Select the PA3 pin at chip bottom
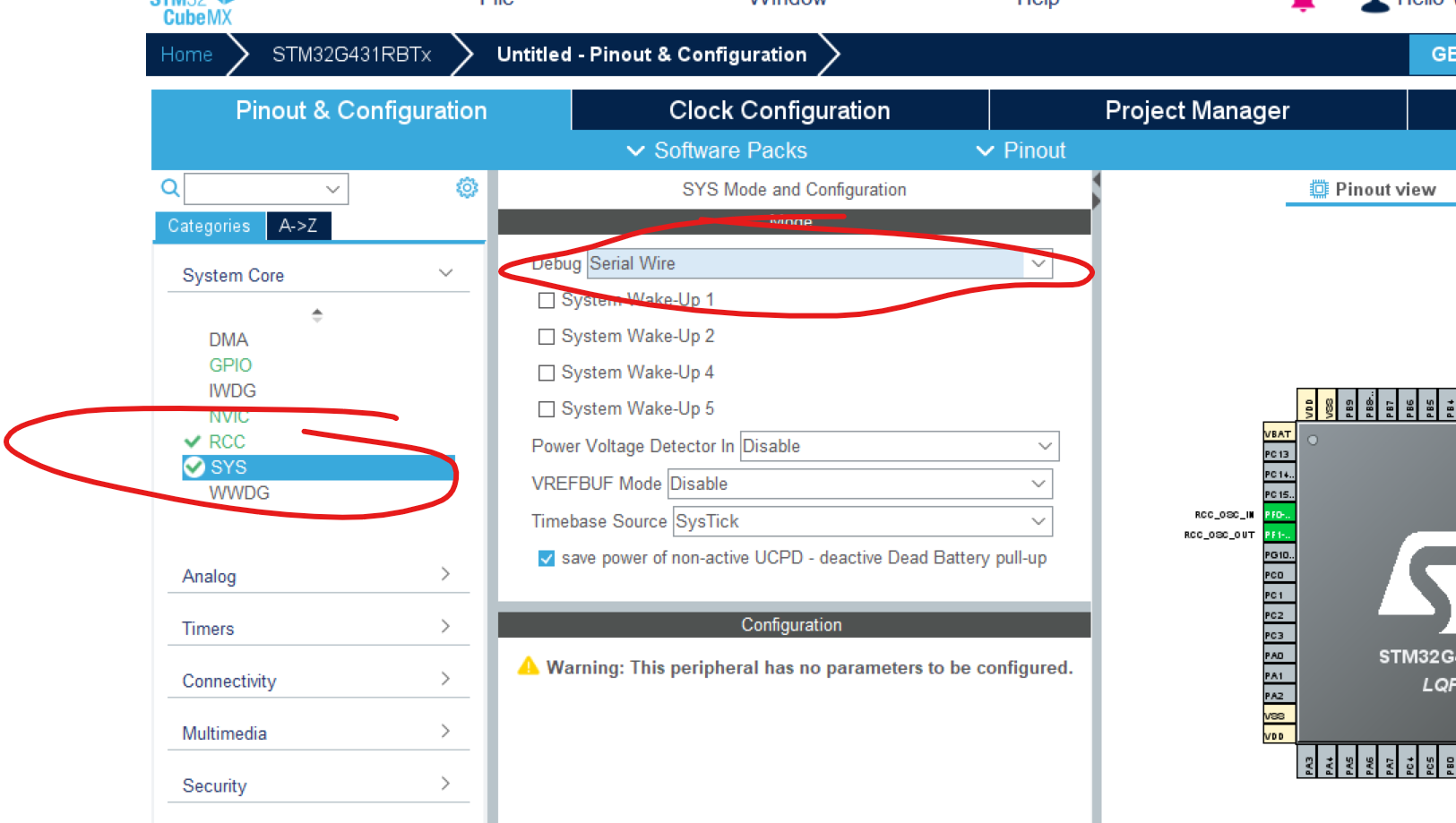The width and height of the screenshot is (1456, 823). pos(1308,762)
